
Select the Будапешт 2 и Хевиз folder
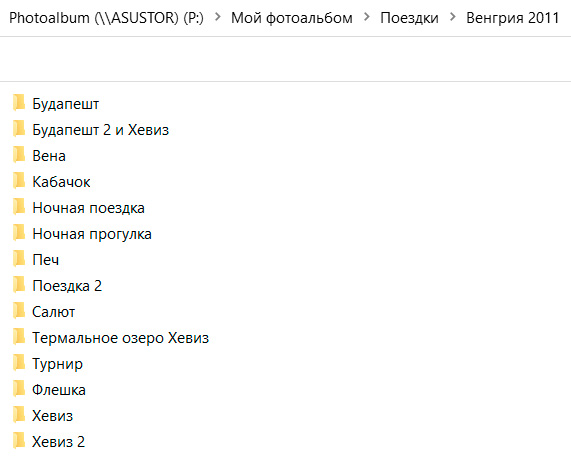tap(101, 130)
